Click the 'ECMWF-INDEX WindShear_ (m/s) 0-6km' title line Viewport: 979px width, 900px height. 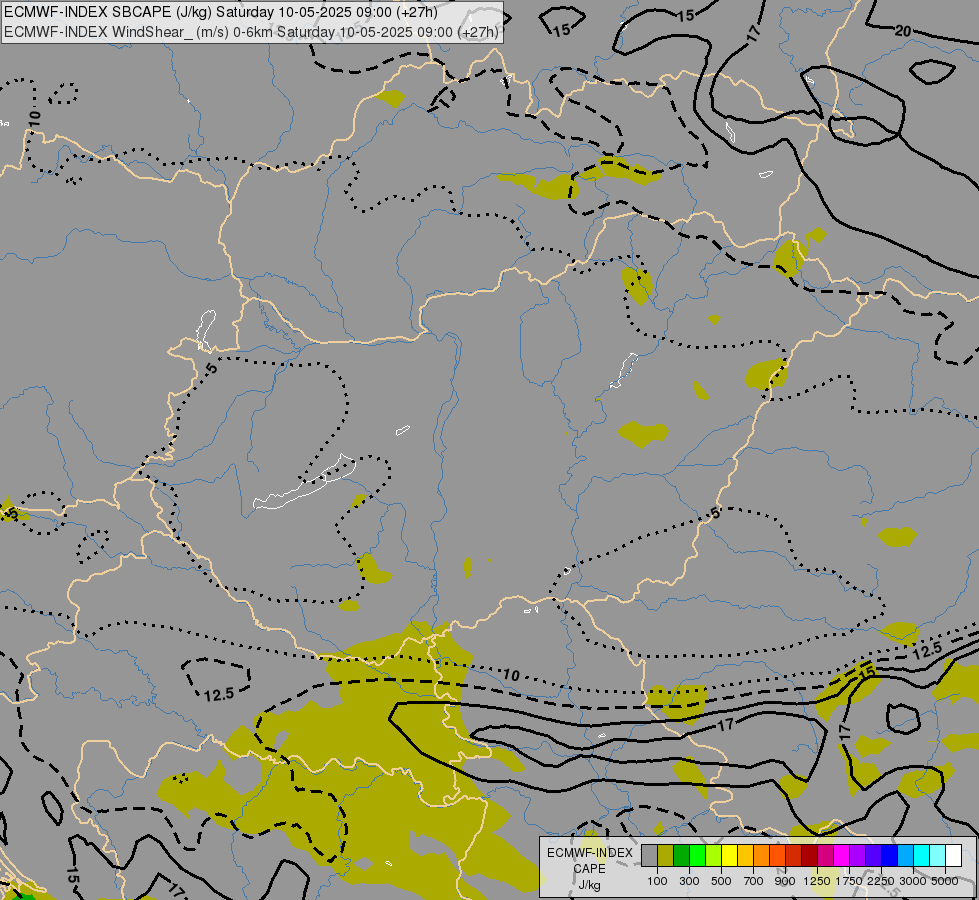251,32
